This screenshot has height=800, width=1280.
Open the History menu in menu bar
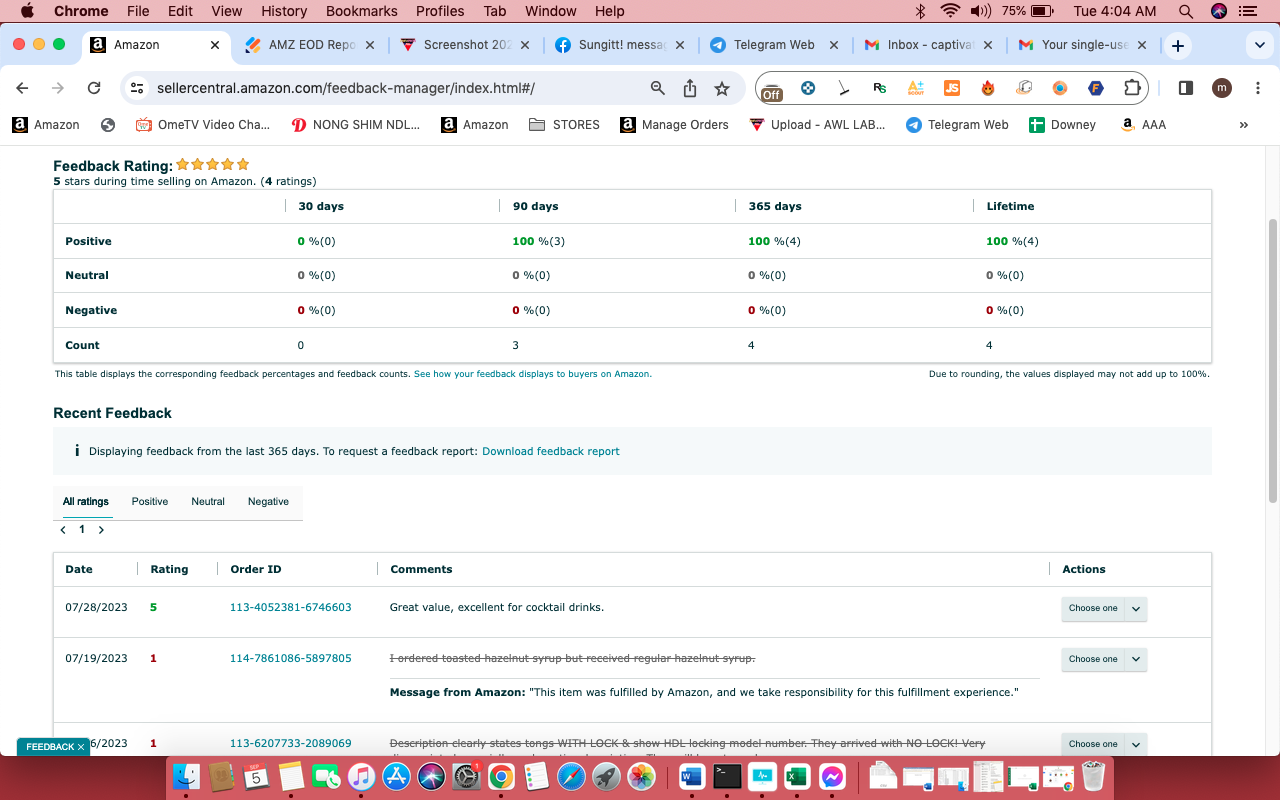(284, 11)
